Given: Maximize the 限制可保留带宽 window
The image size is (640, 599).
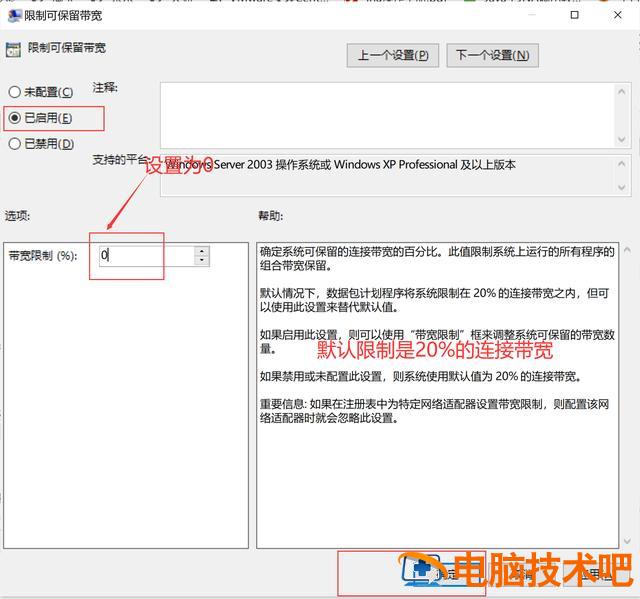Looking at the screenshot, I should 574,15.
